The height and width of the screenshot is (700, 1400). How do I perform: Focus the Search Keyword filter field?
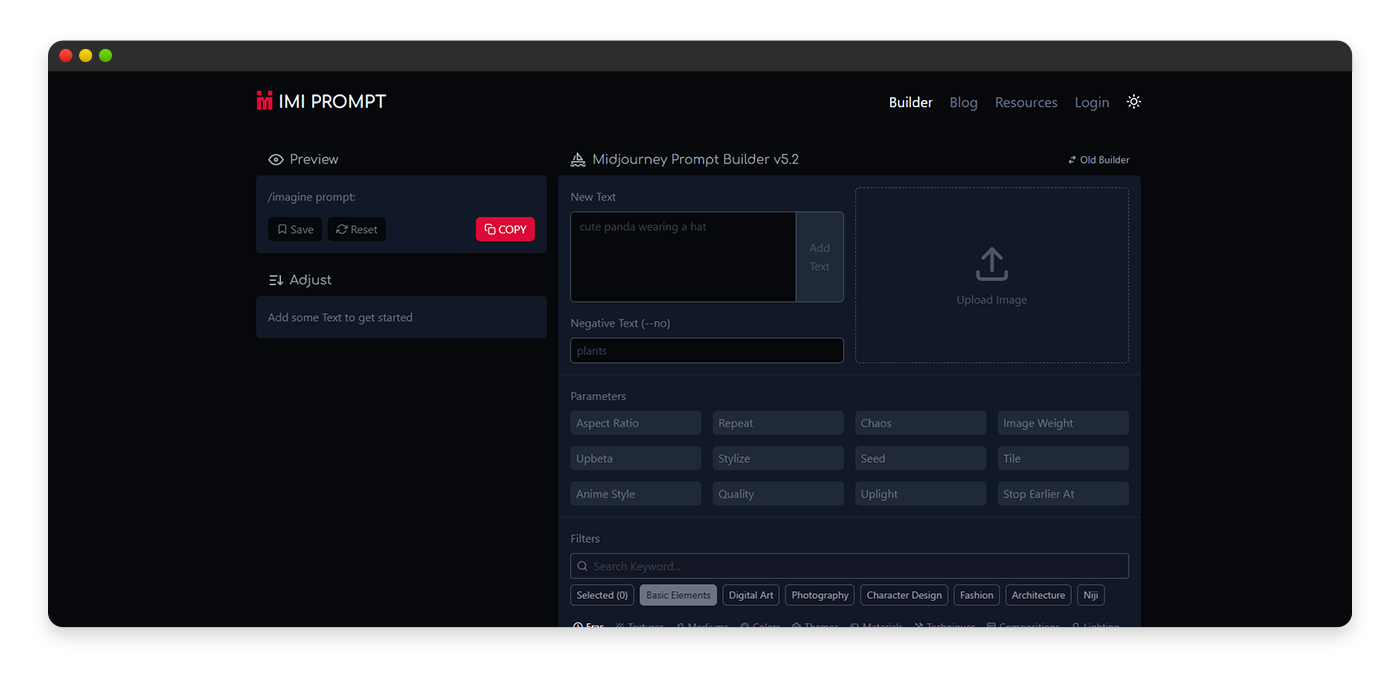click(x=849, y=566)
